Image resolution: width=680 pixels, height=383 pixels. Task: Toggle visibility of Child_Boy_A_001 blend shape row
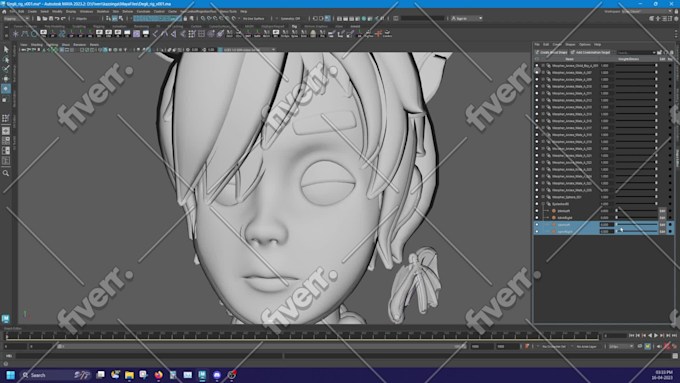[537, 66]
